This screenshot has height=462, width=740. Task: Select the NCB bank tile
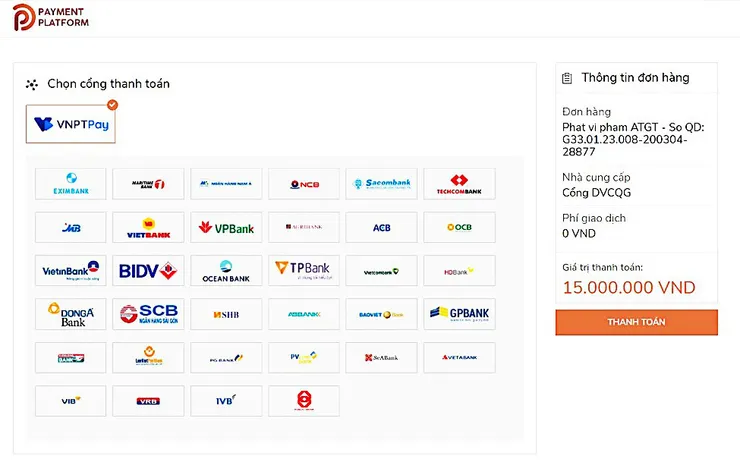pos(304,184)
